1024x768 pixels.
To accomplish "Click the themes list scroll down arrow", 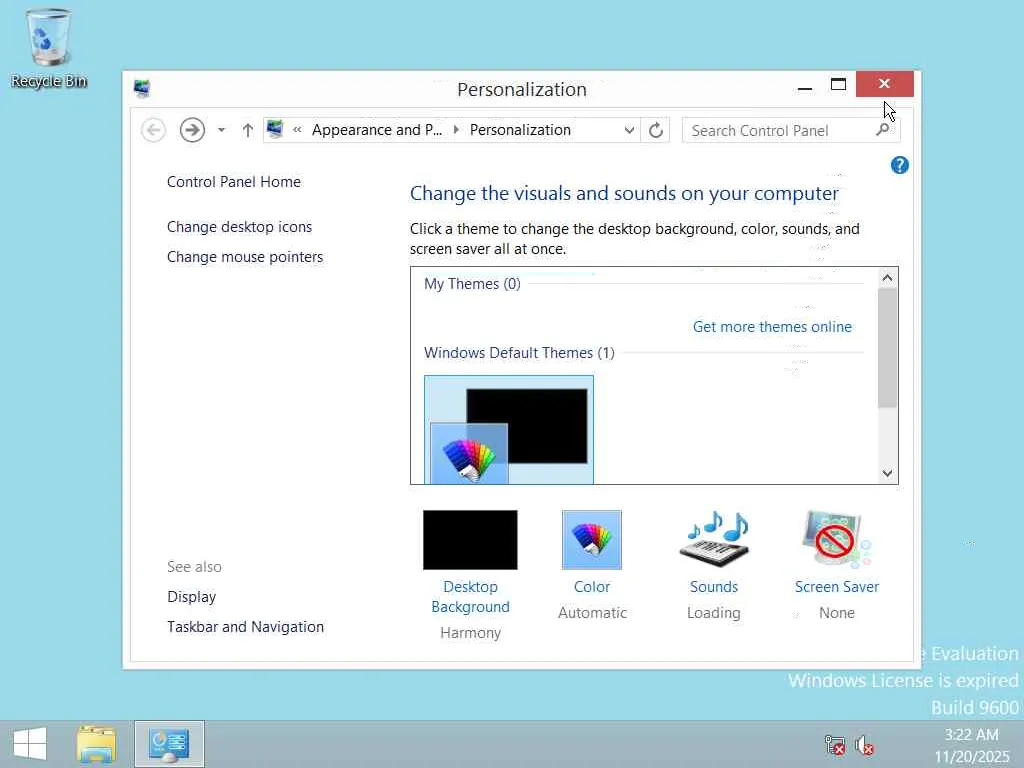I will coord(887,473).
